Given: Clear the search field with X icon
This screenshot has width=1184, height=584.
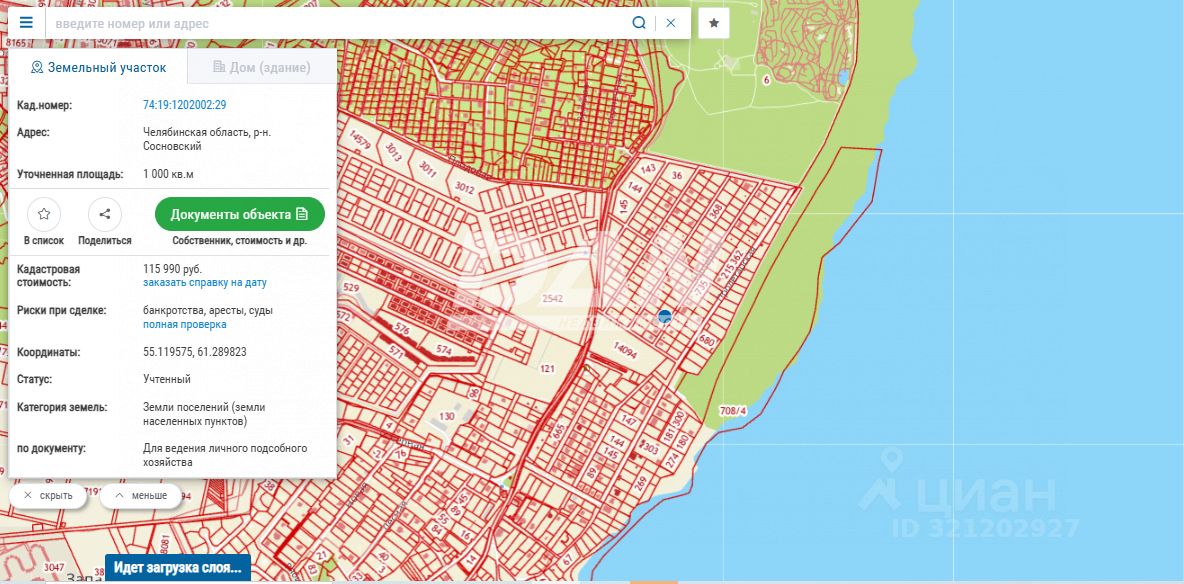Looking at the screenshot, I should pyautogui.click(x=671, y=23).
